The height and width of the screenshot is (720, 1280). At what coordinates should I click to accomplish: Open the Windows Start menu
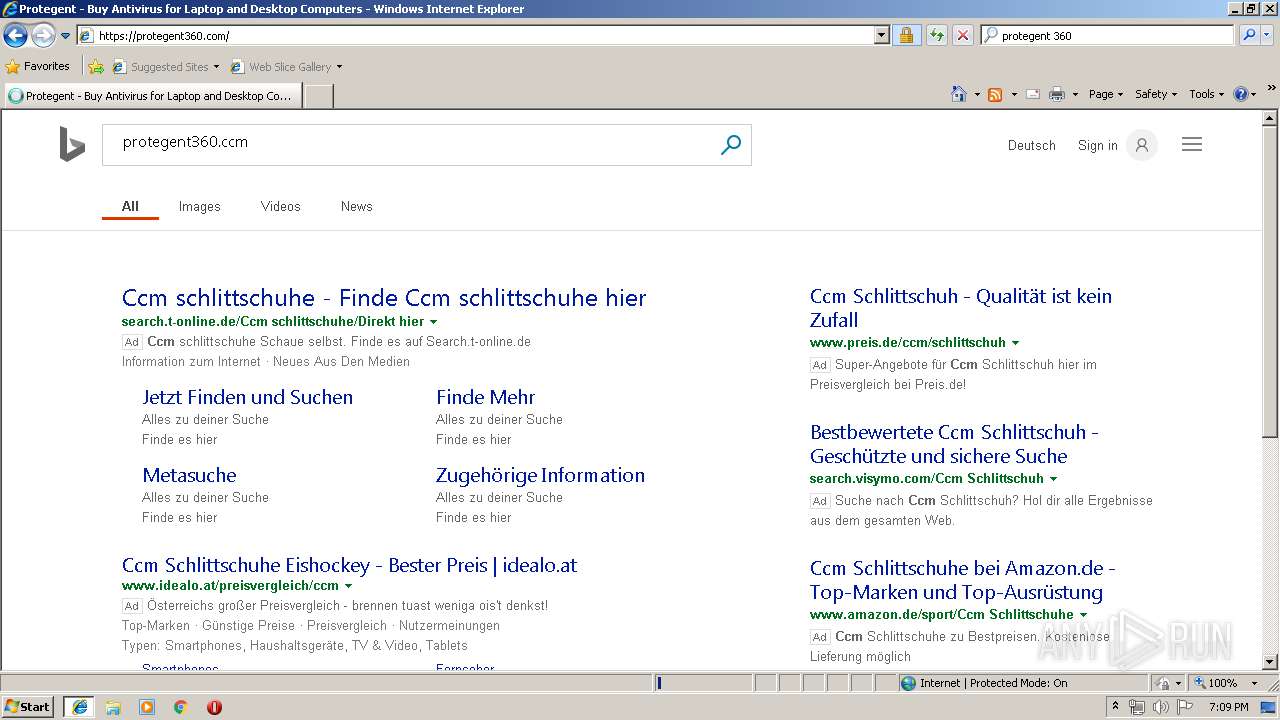[27, 706]
